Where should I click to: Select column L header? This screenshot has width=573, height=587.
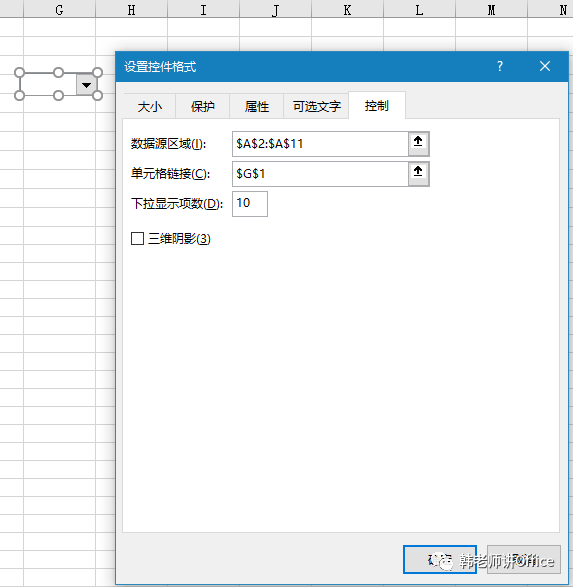[x=419, y=10]
